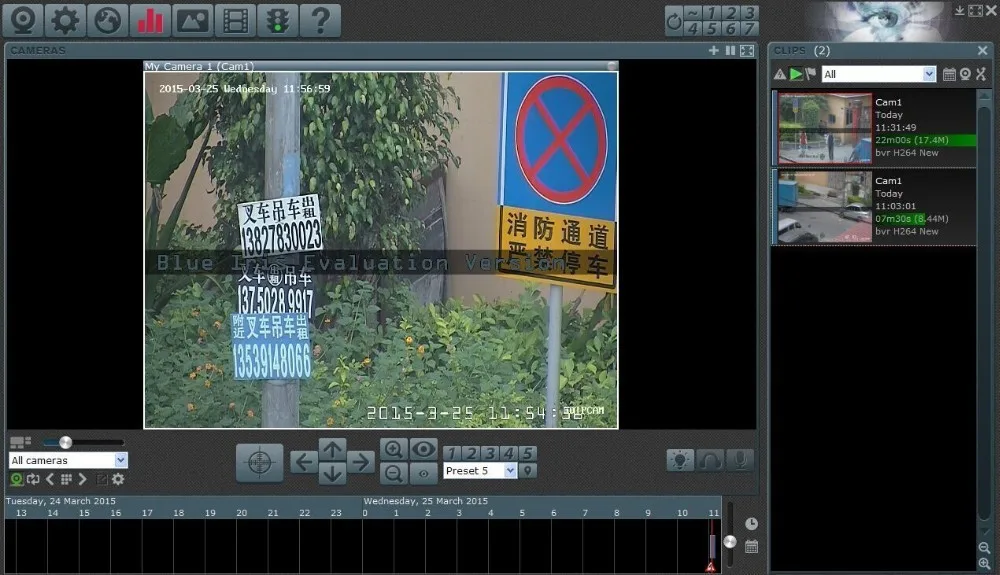
Task: Click the microphone talk button
Action: tap(740, 460)
